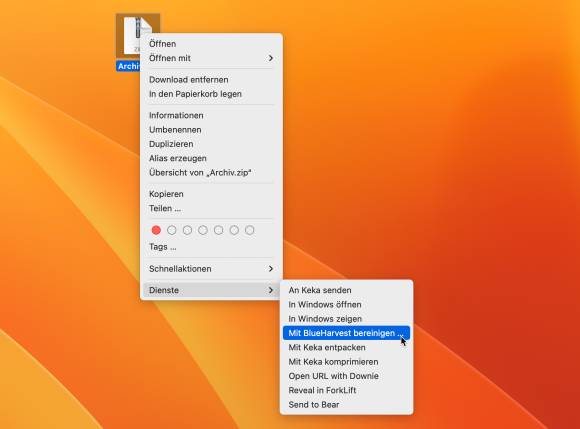This screenshot has width=580, height=429.
Task: Open Informationen for the file
Action: [211, 115]
